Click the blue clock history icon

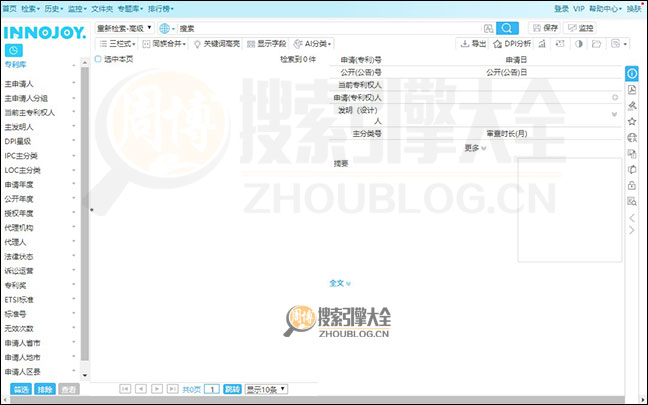(14, 50)
